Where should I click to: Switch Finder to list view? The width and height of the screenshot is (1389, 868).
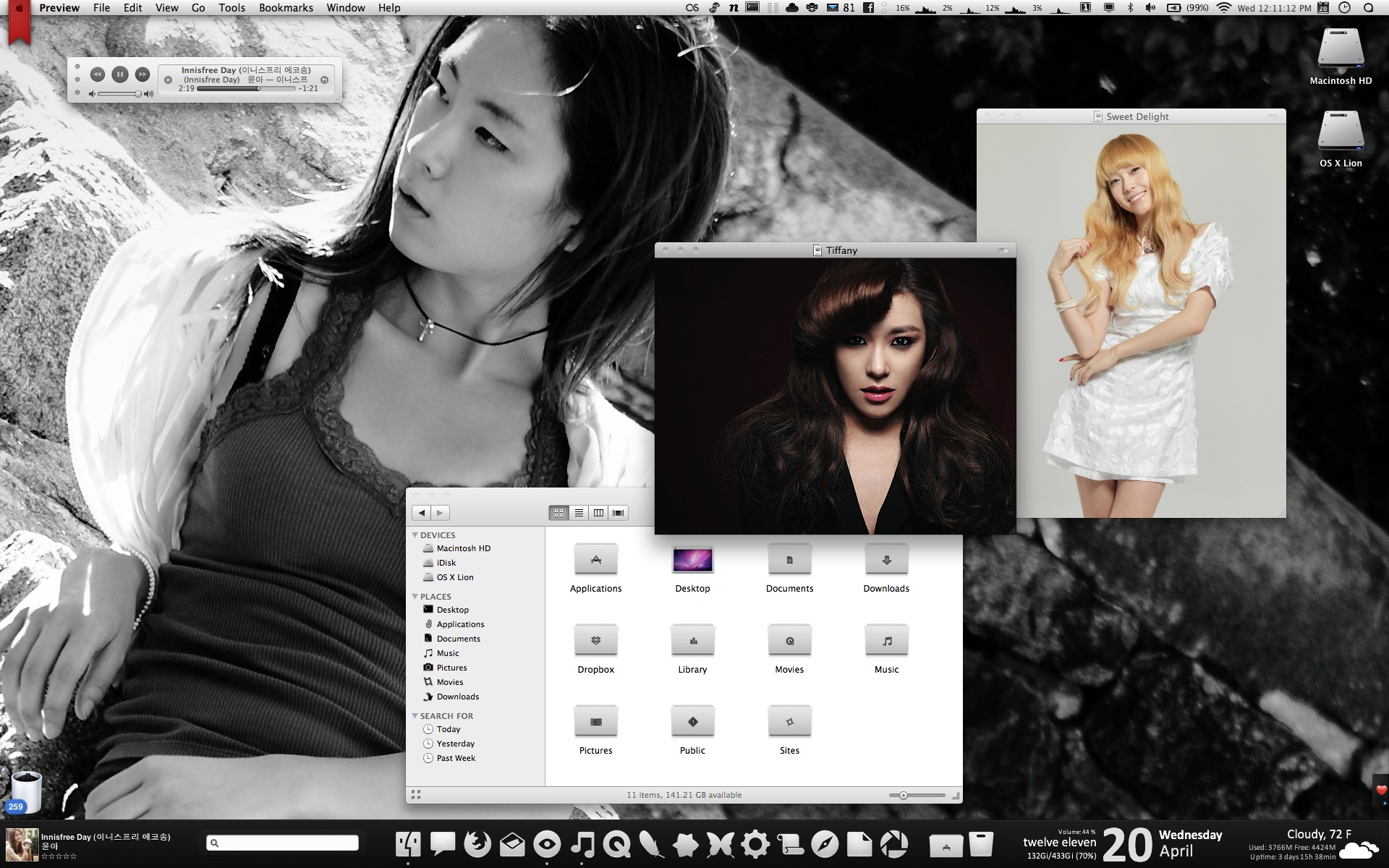point(579,513)
